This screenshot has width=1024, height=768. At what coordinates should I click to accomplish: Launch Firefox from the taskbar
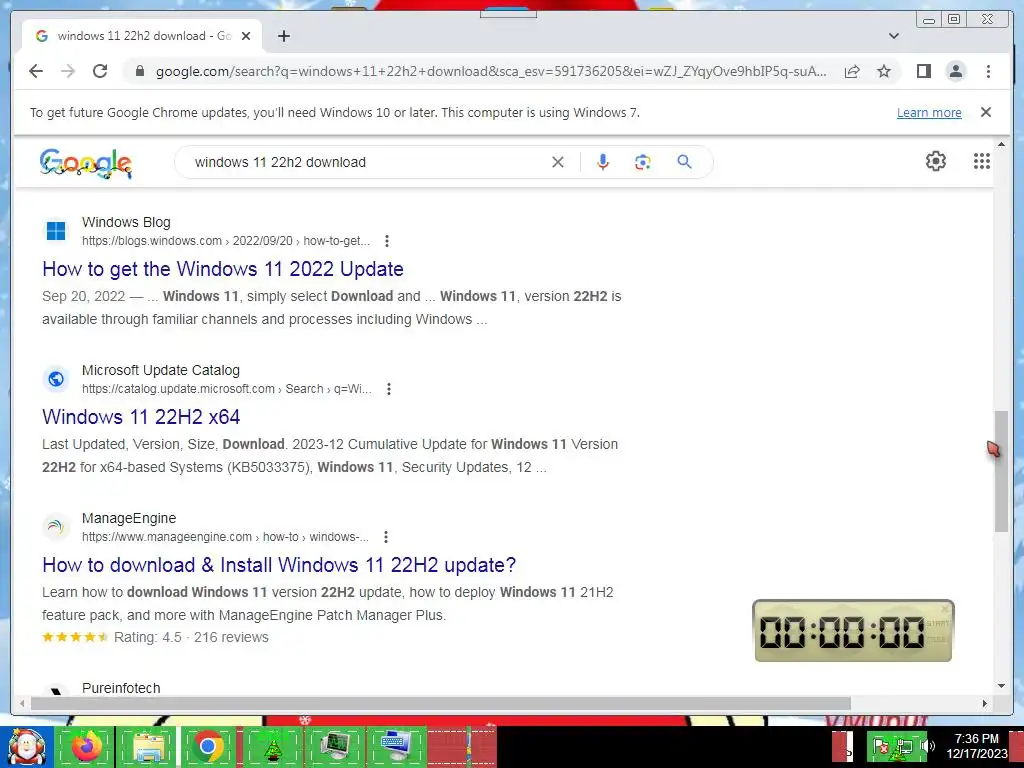[x=86, y=747]
